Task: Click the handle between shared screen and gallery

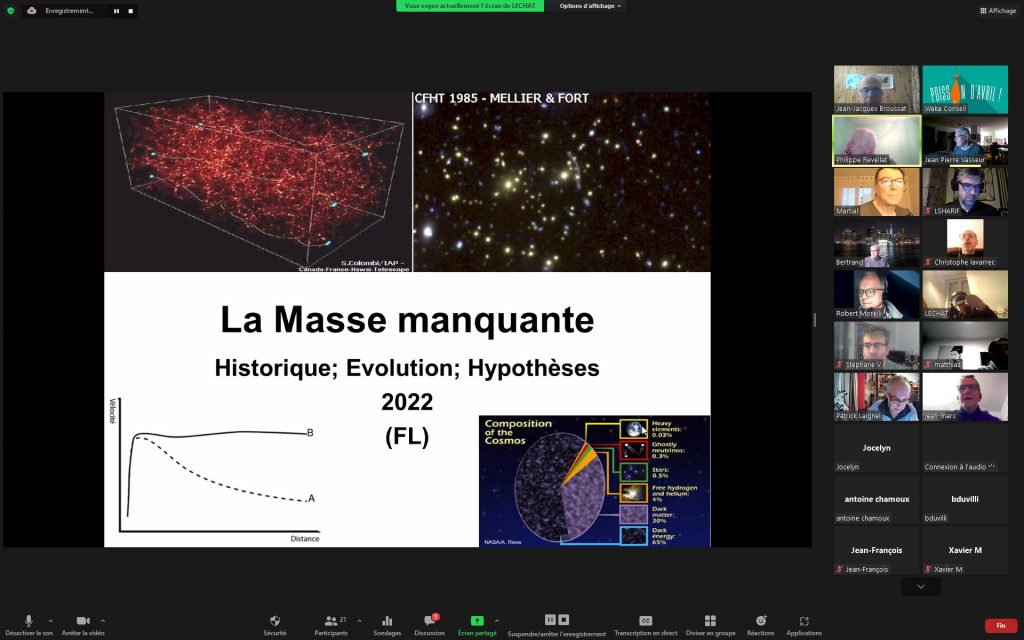Action: click(814, 319)
